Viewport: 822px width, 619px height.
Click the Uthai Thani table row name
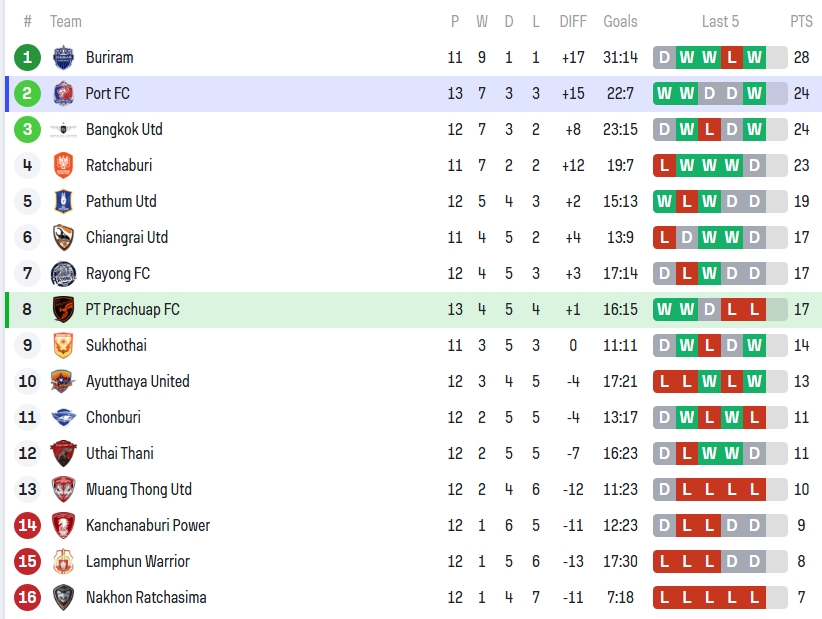coord(120,453)
